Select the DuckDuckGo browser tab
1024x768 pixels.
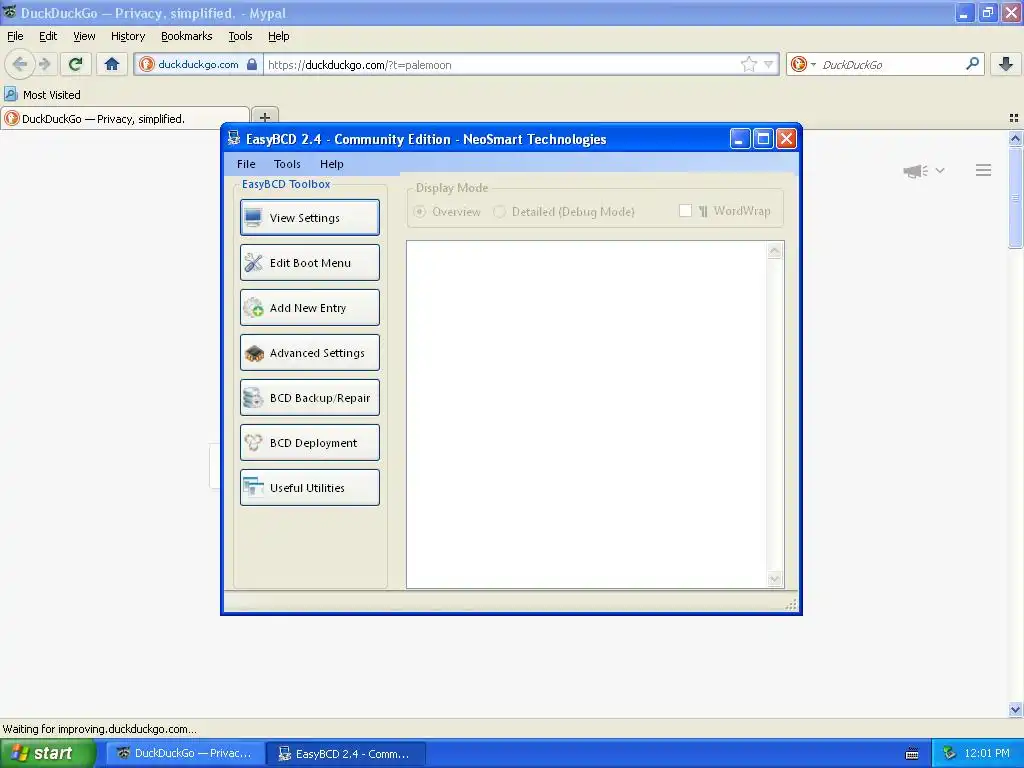tap(125, 118)
